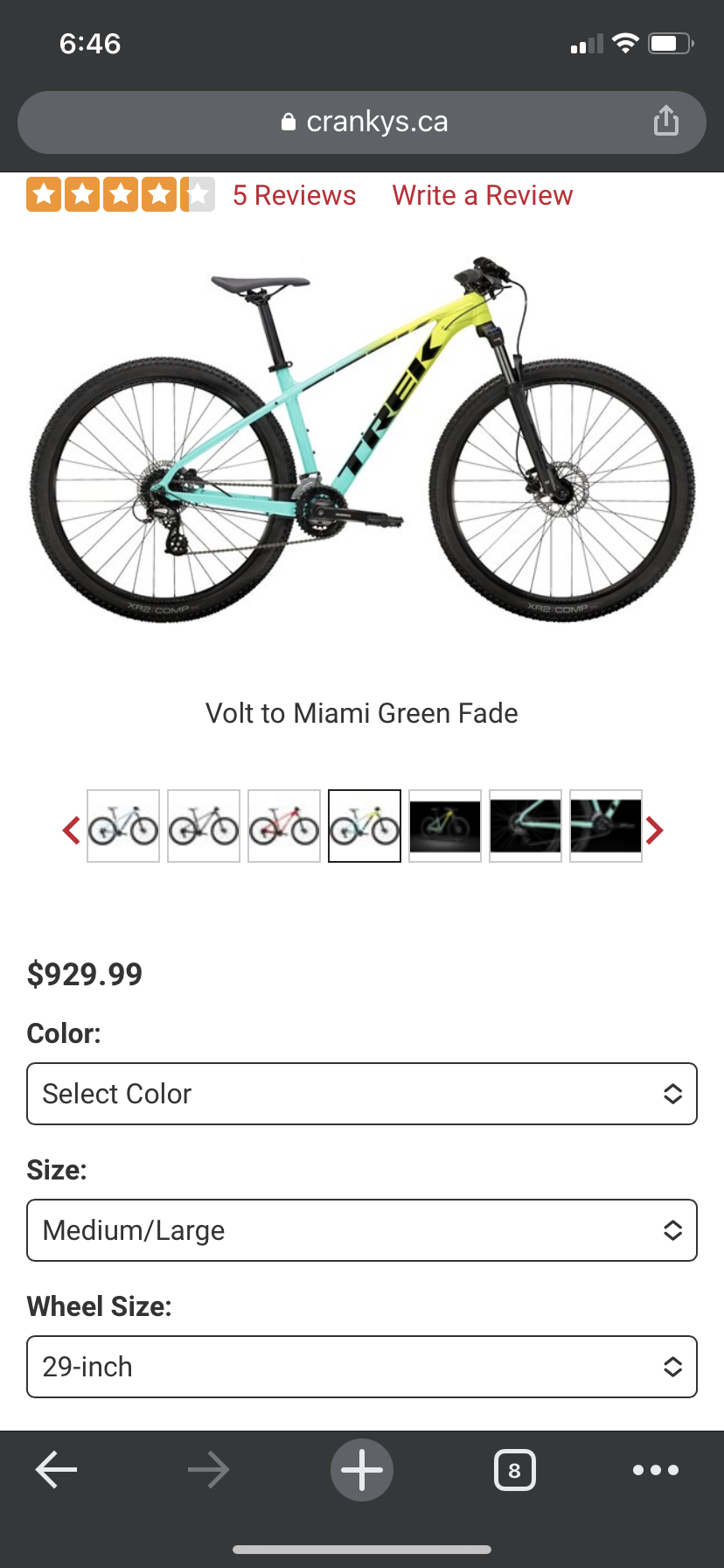Open the Size dropdown showing Medium/Large

point(362,1230)
